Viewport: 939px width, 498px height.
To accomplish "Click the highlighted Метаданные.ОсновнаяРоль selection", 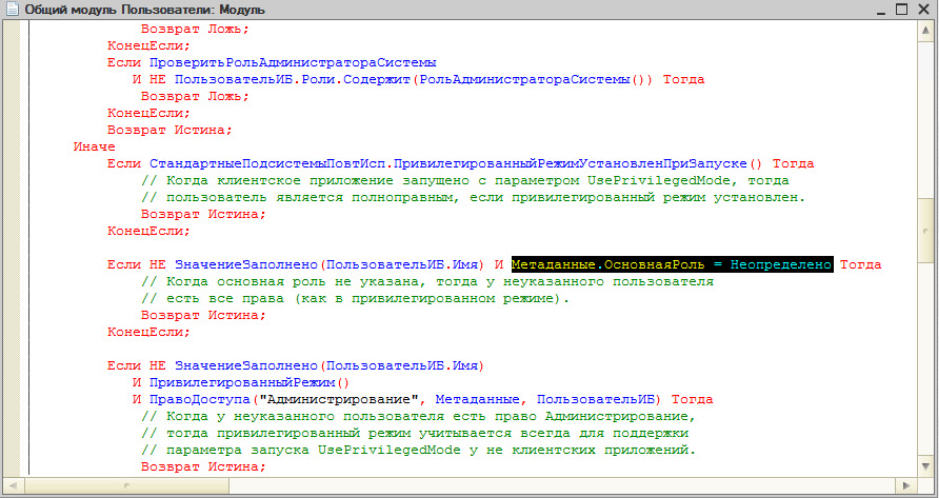I will pyautogui.click(x=671, y=265).
